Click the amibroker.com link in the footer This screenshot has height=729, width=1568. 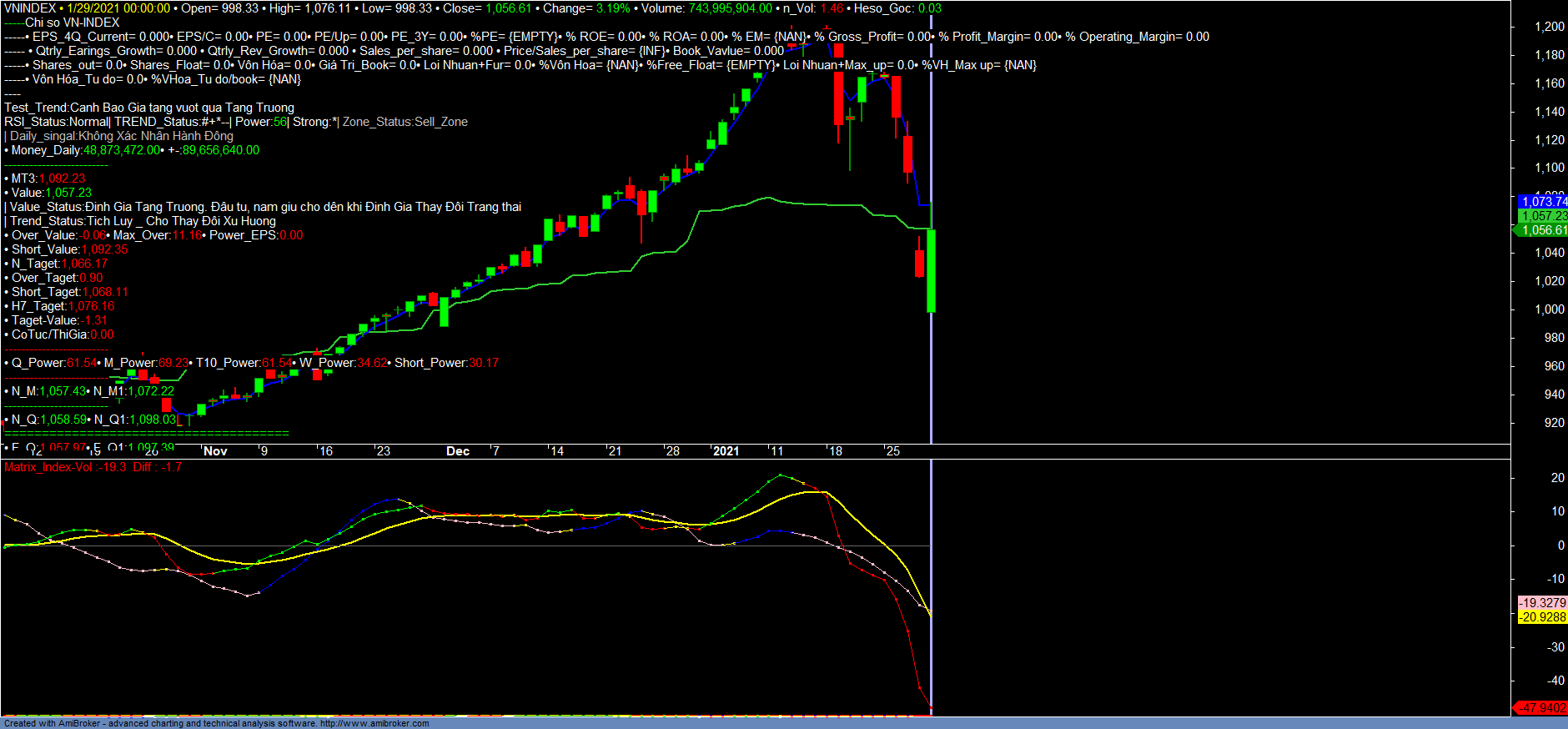point(374,723)
